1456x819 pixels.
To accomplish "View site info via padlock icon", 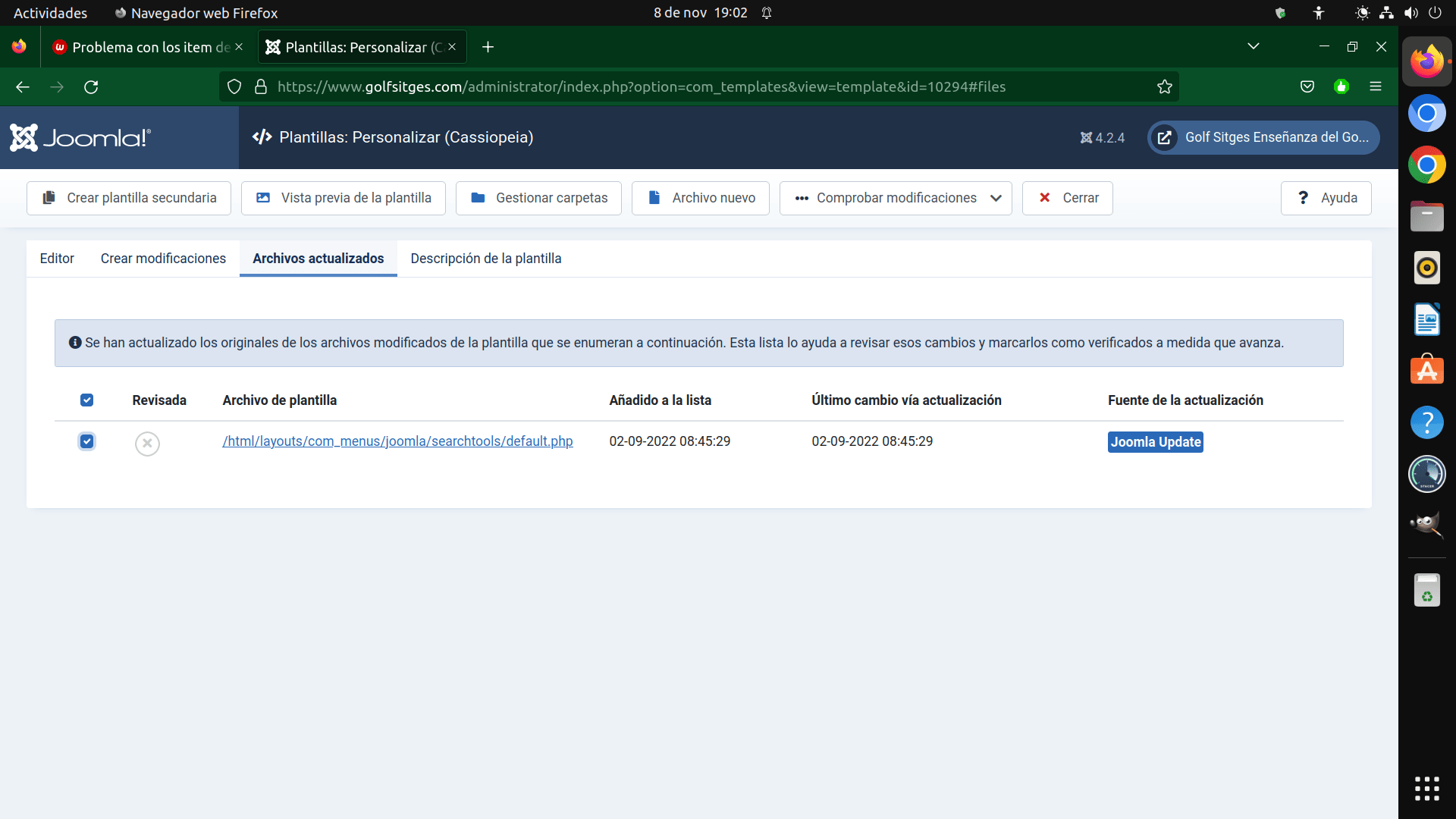I will pyautogui.click(x=261, y=87).
